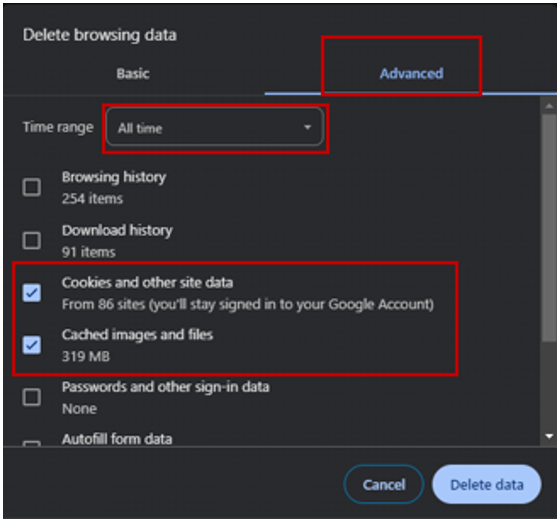
Task: Select the Advanced tab
Action: [x=411, y=74]
